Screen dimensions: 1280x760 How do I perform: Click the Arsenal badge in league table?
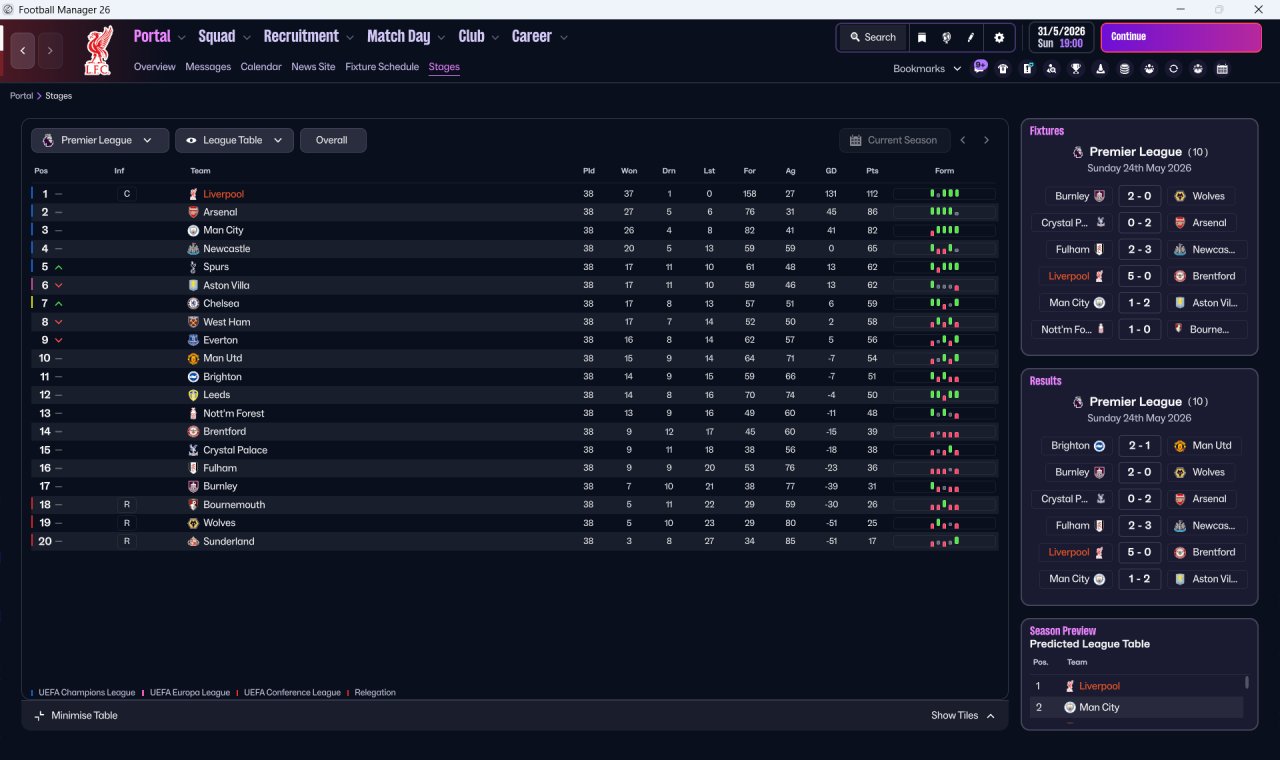click(x=194, y=212)
